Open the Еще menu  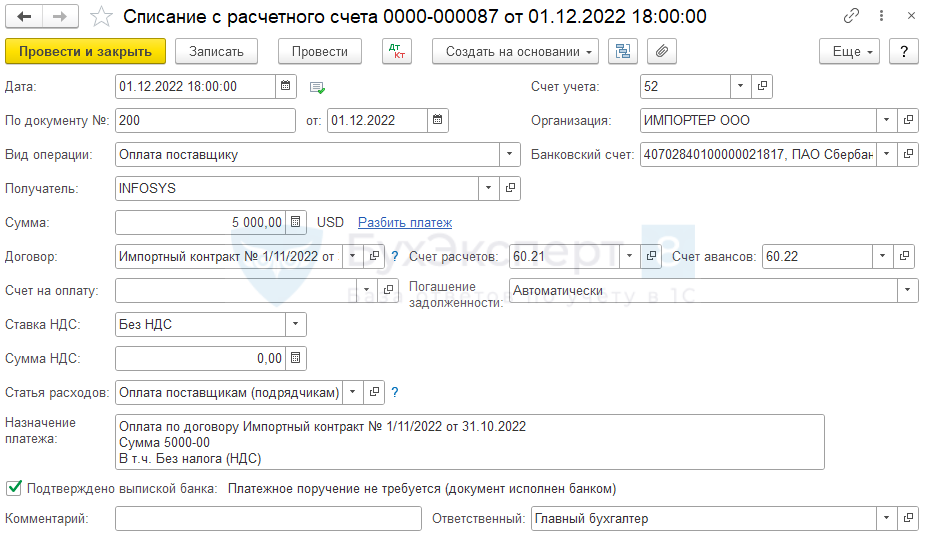click(848, 52)
